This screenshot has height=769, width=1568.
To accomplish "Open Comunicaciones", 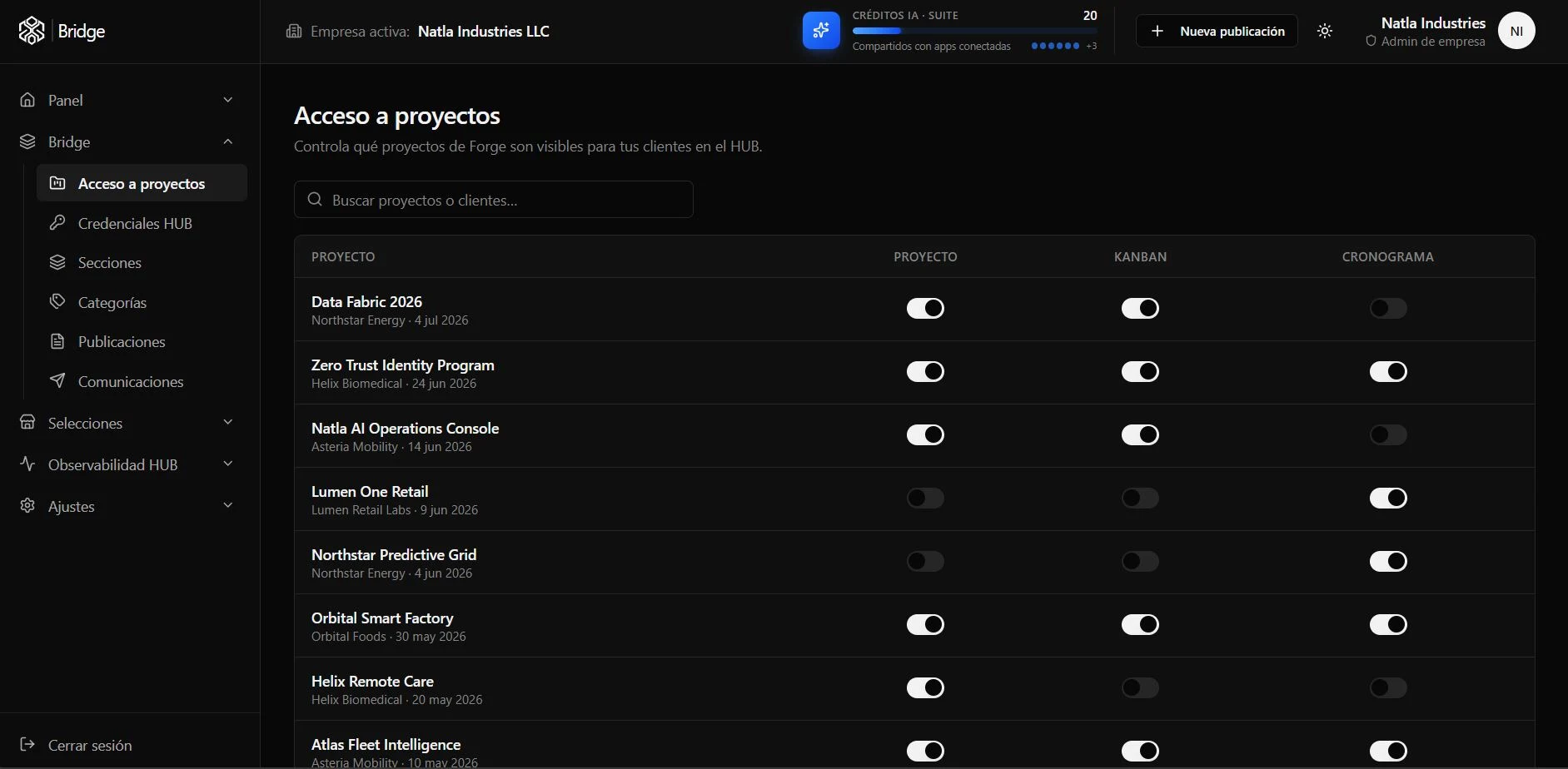I will 142,381.
